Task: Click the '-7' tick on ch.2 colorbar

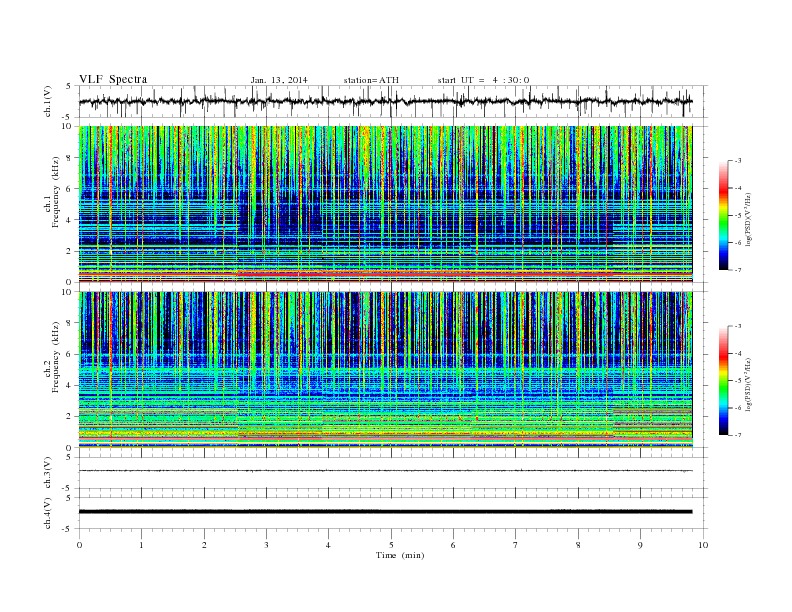Action: 737,435
